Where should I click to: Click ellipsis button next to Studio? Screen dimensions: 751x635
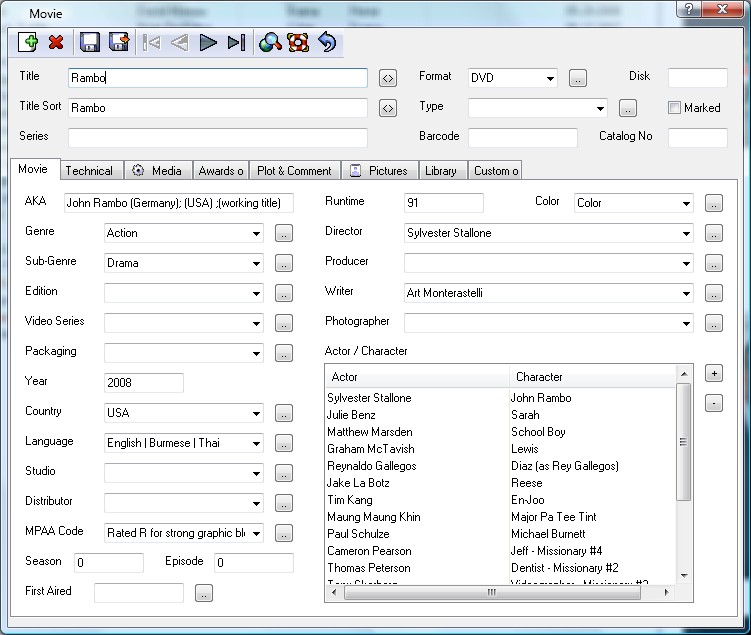click(x=284, y=474)
